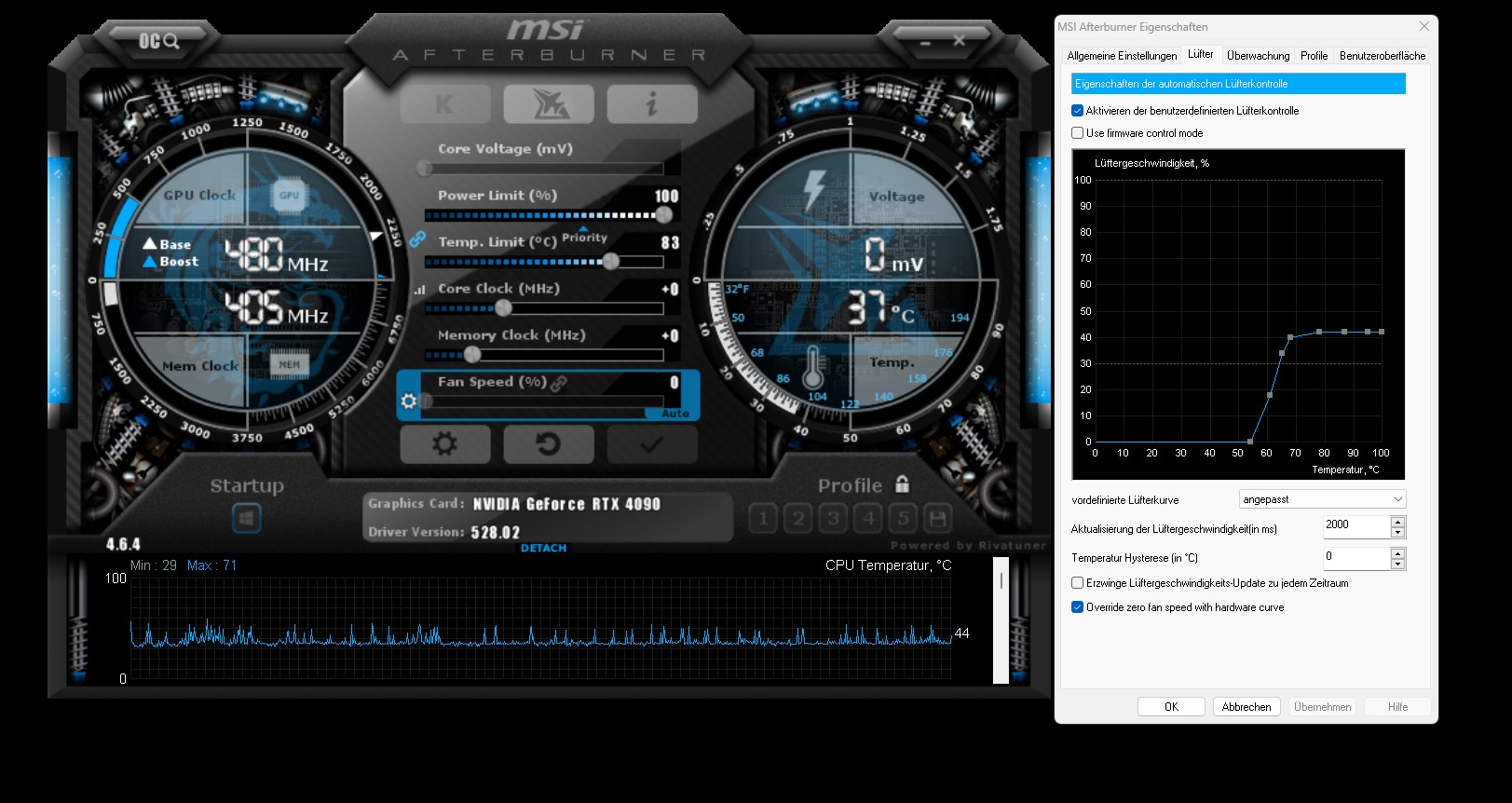Enable Erzwinge Lüftergeschwindigkeits-Update checkbox
Viewport: 1512px width, 803px height.
pyautogui.click(x=1077, y=582)
